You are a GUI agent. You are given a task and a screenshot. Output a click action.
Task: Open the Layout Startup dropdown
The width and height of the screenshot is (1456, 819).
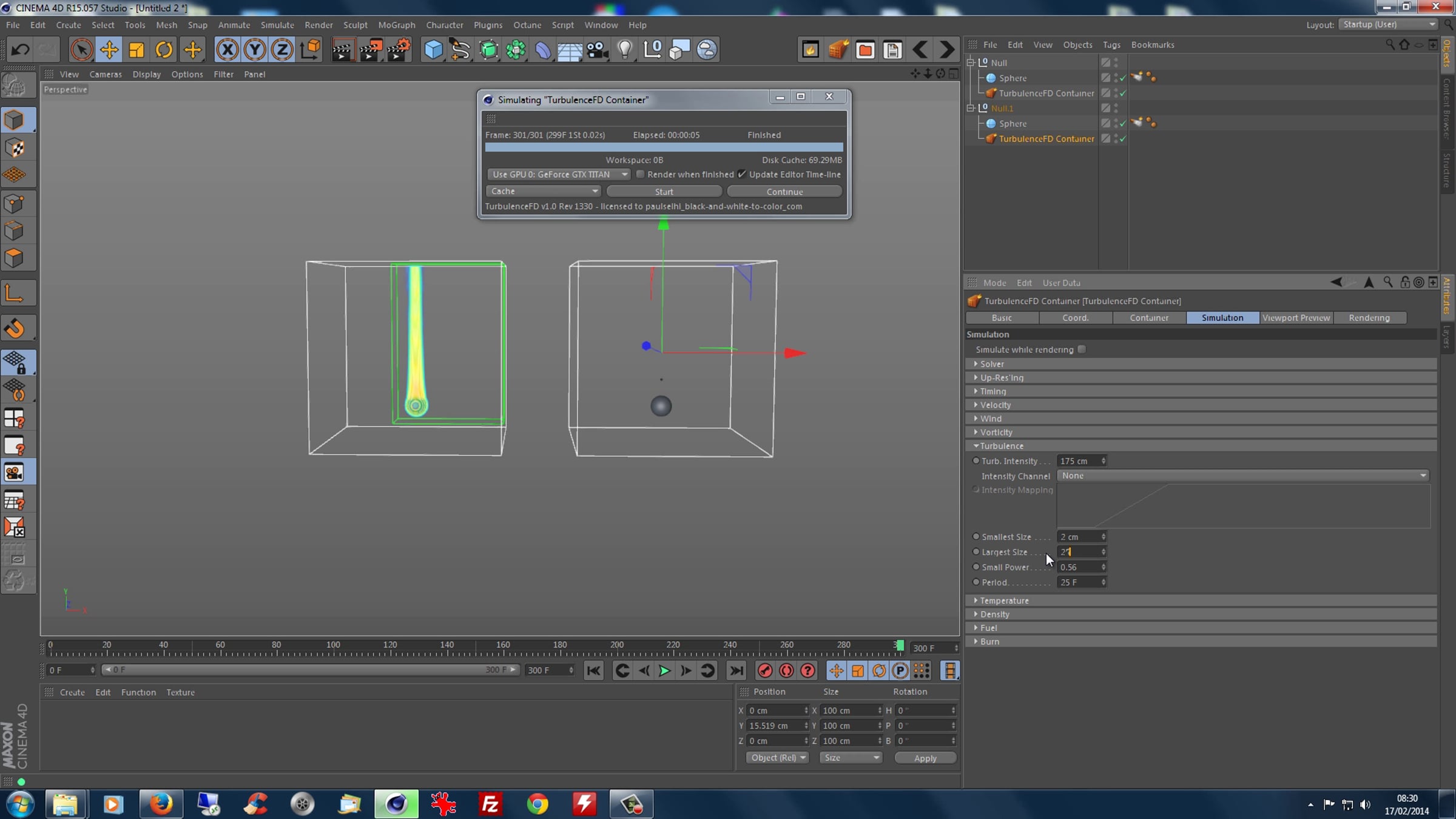(1389, 24)
